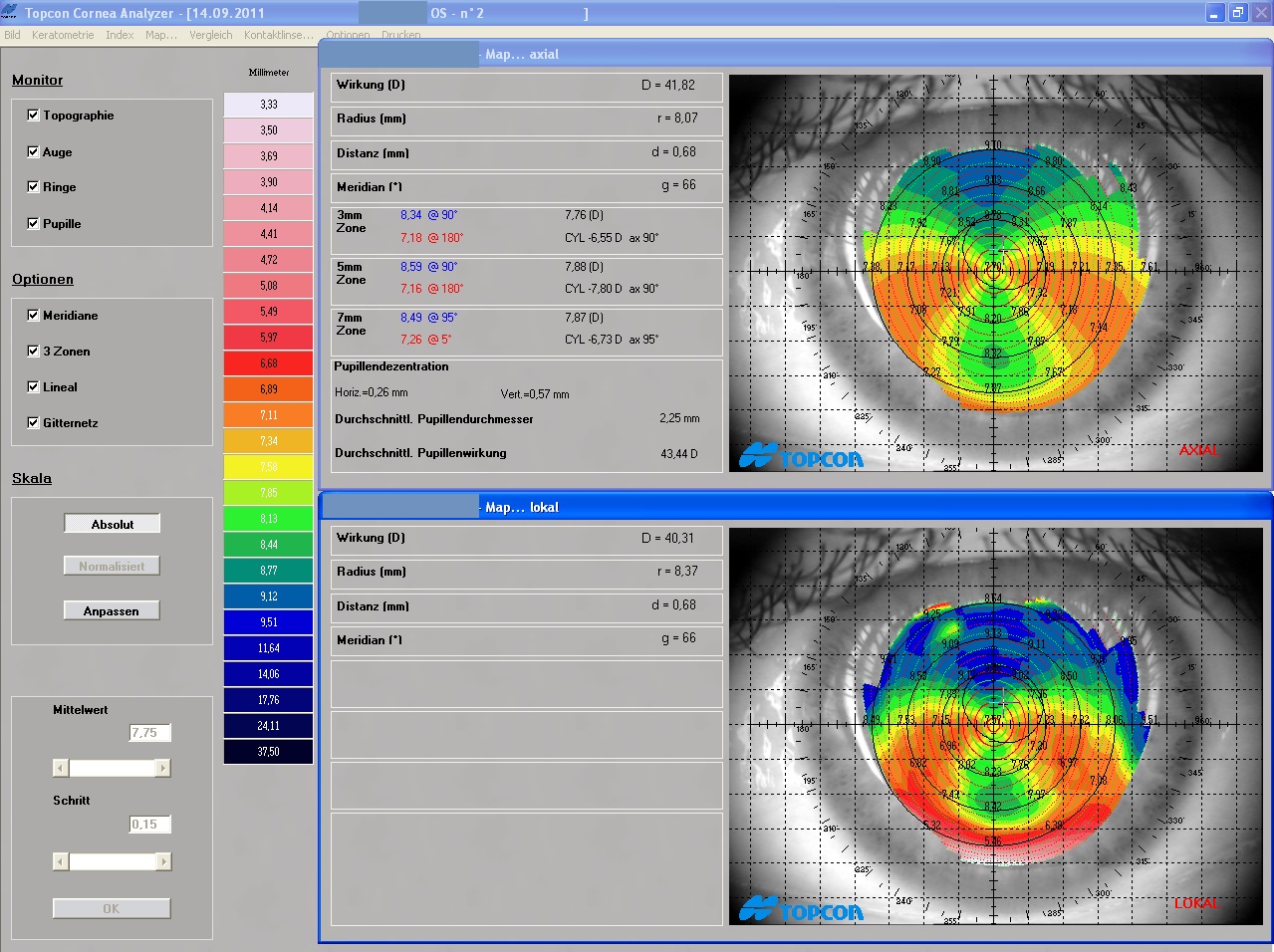1274x952 pixels.
Task: Toggle the Meridiane option checkbox
Action: (x=33, y=315)
